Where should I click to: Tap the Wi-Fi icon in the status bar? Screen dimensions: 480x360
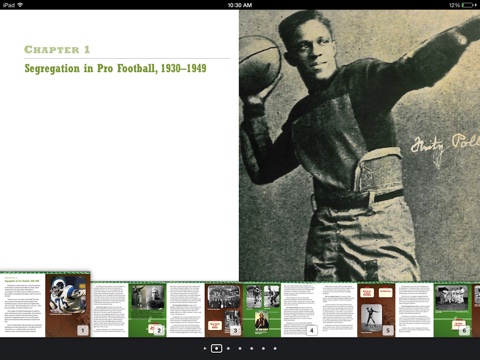click(20, 5)
